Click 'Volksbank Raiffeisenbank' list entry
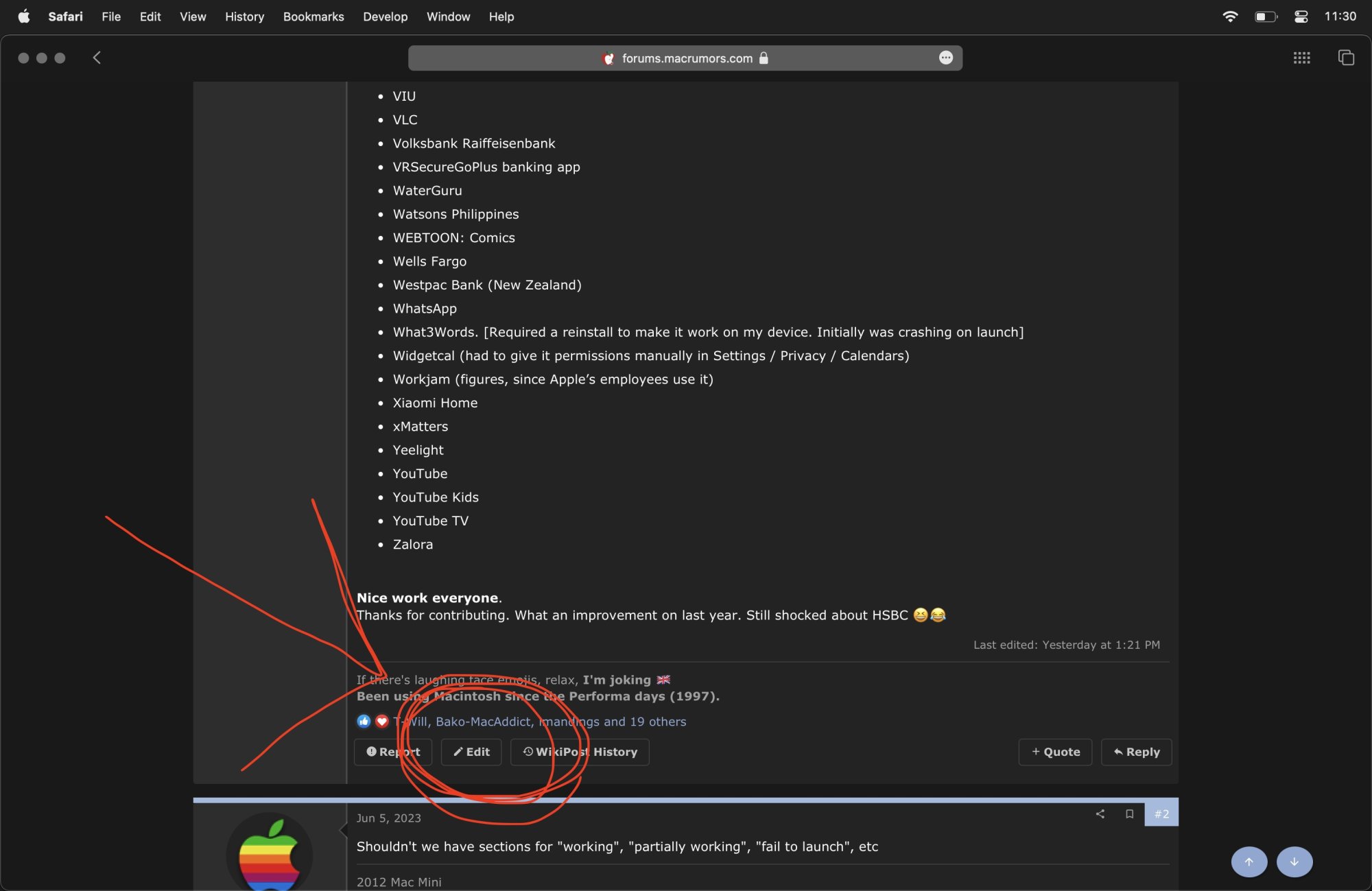The image size is (1372, 891). pos(474,143)
